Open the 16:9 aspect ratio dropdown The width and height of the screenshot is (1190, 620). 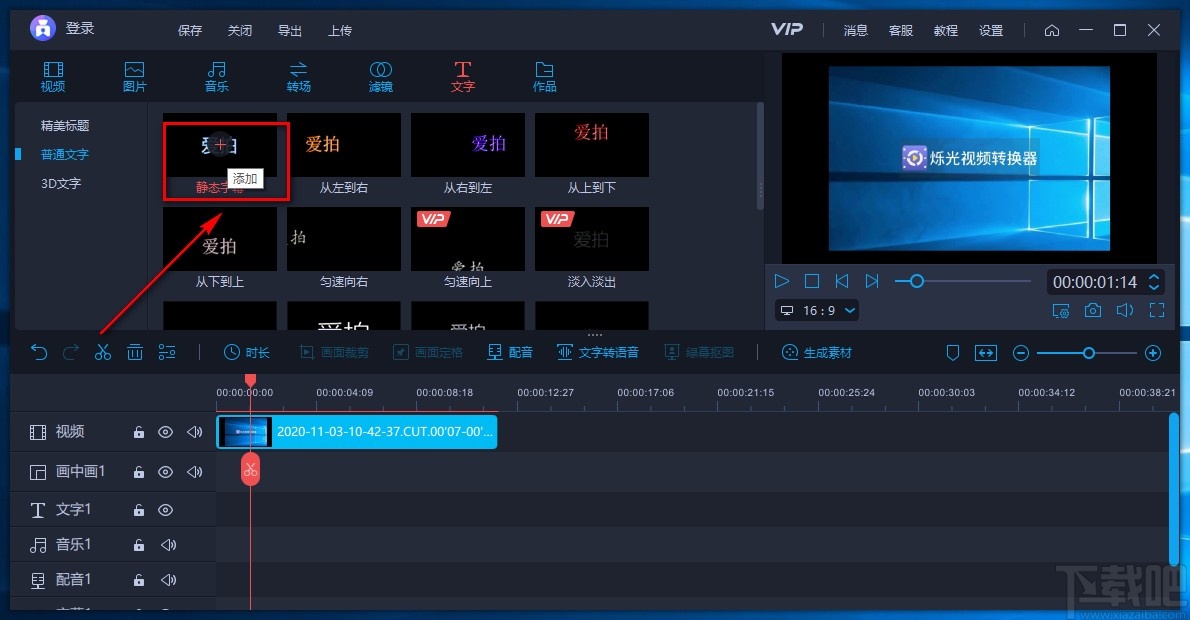pyautogui.click(x=816, y=311)
